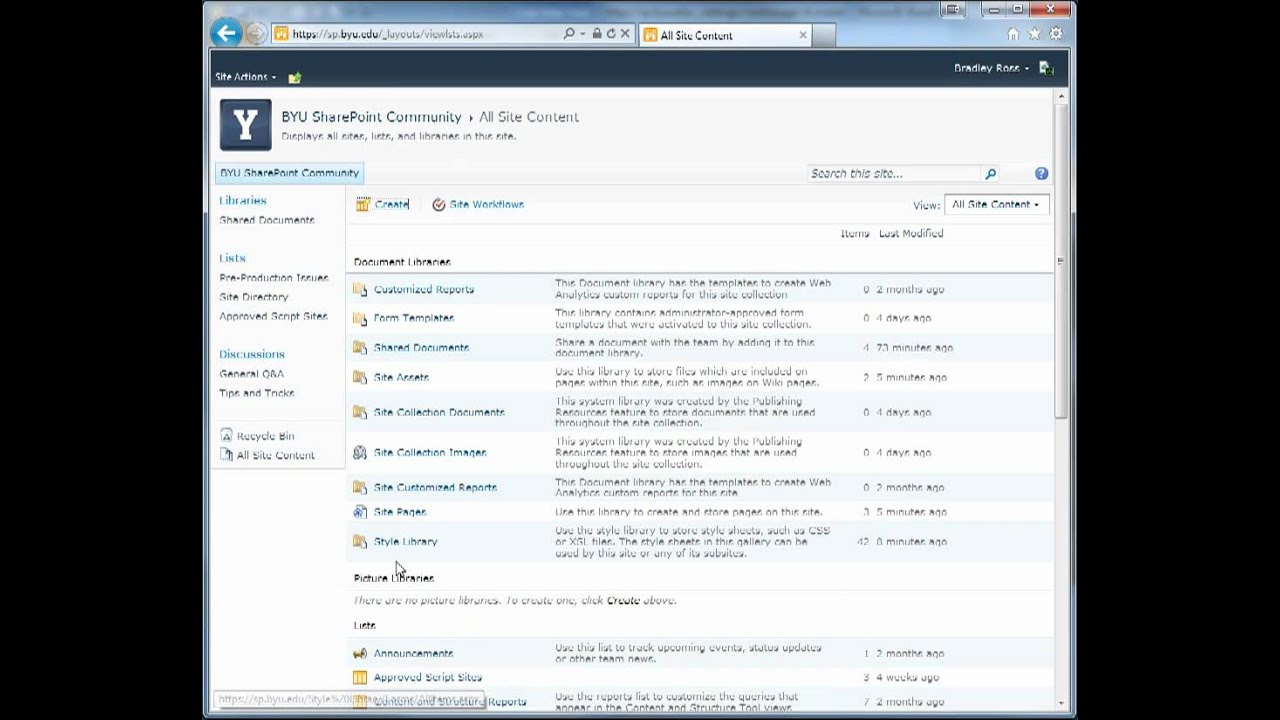Open Tips and Tricks discussion
The height and width of the screenshot is (720, 1280).
(x=257, y=393)
